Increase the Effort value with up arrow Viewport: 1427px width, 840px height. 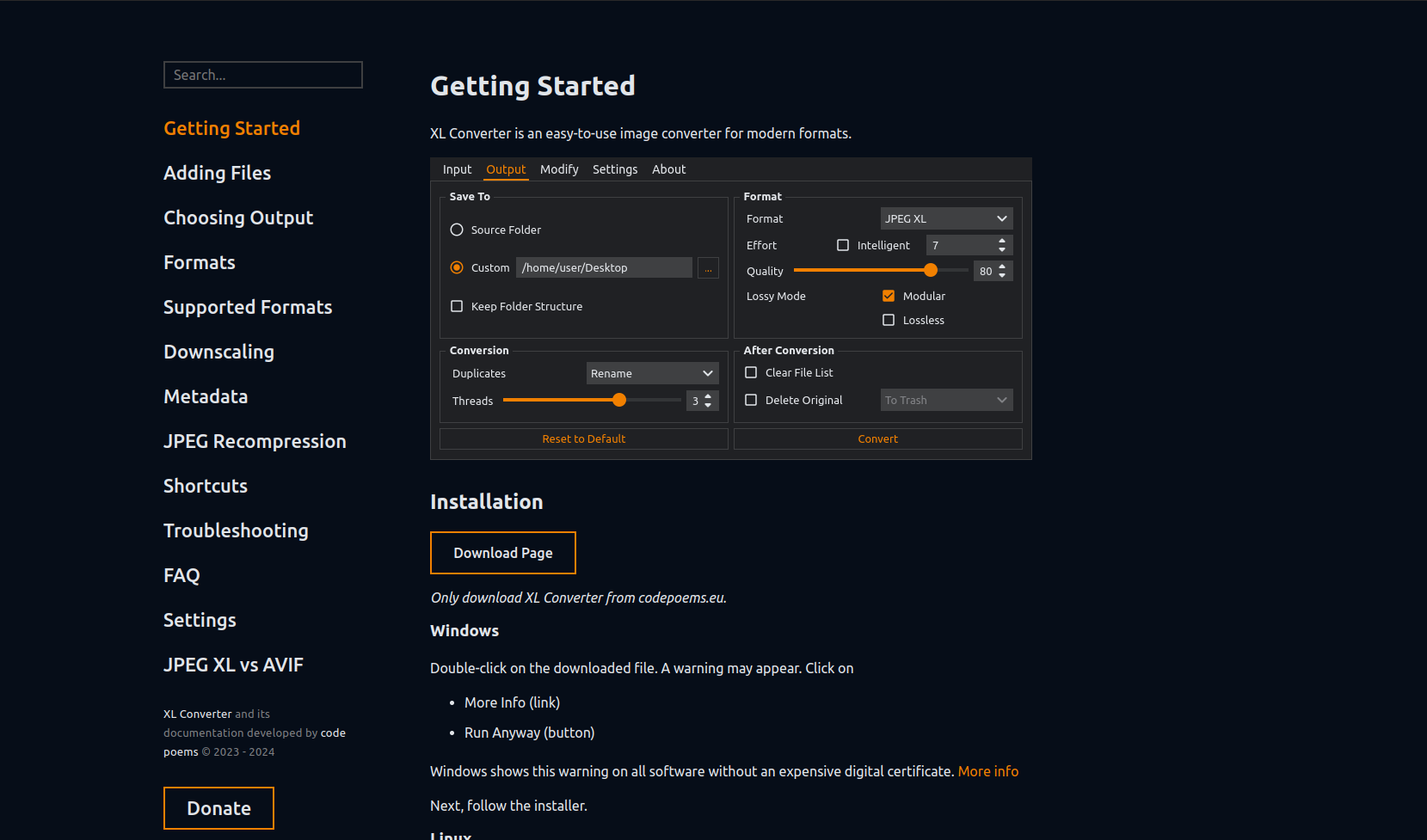(1002, 242)
